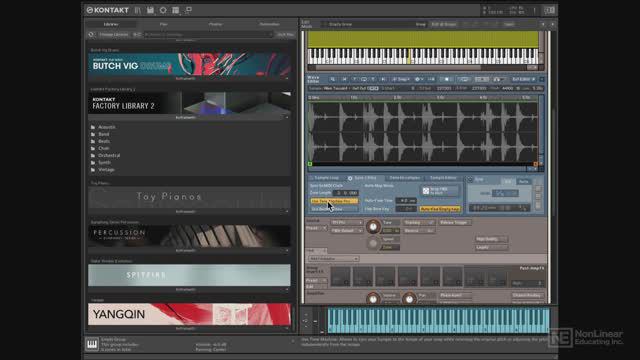The height and width of the screenshot is (360, 640).
Task: Open the High Quality interpolation dropdown
Action: tap(491, 239)
